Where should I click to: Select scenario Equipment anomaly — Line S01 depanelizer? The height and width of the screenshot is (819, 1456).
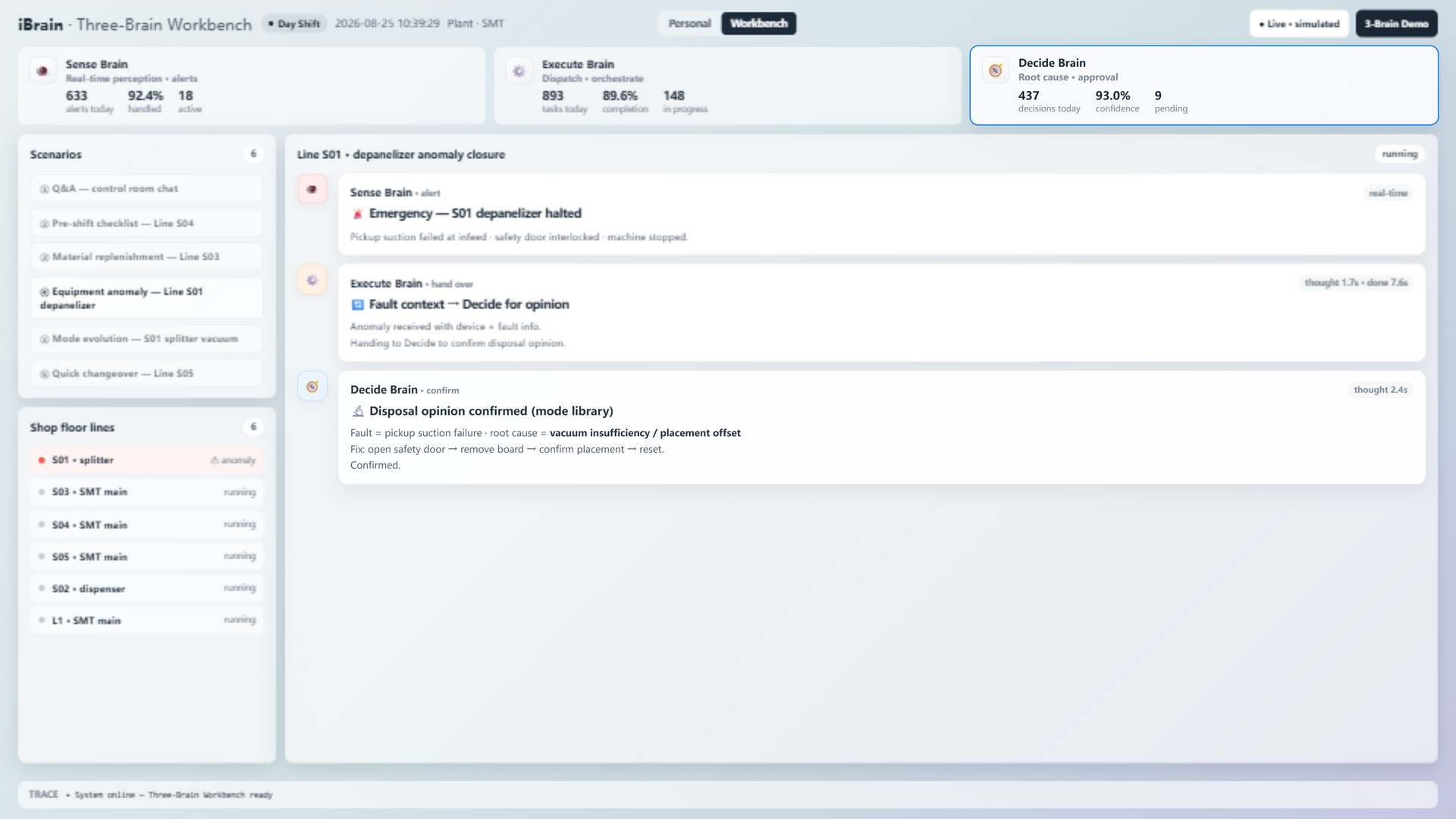pos(146,298)
